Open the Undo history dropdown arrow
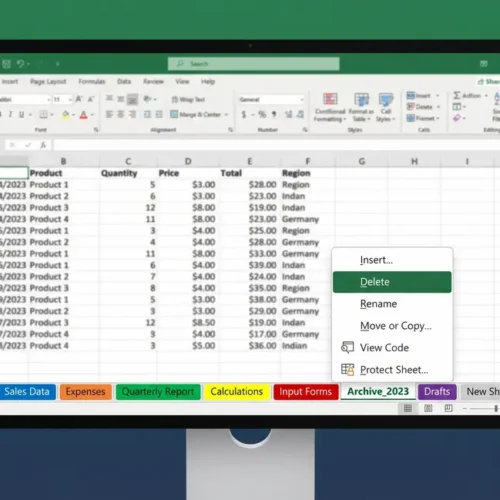 click(29, 64)
